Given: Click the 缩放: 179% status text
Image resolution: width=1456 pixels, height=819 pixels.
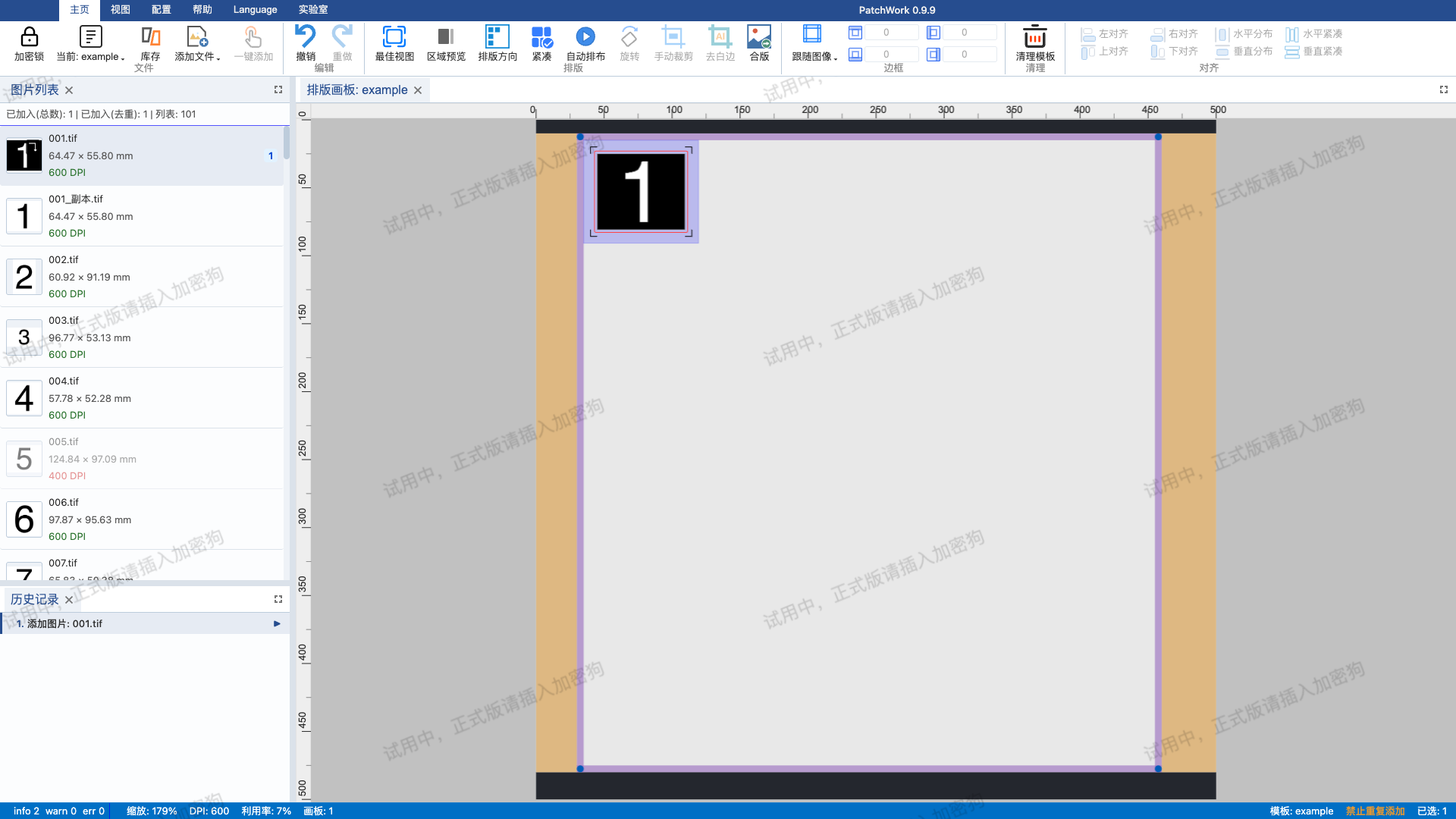Looking at the screenshot, I should tap(152, 811).
